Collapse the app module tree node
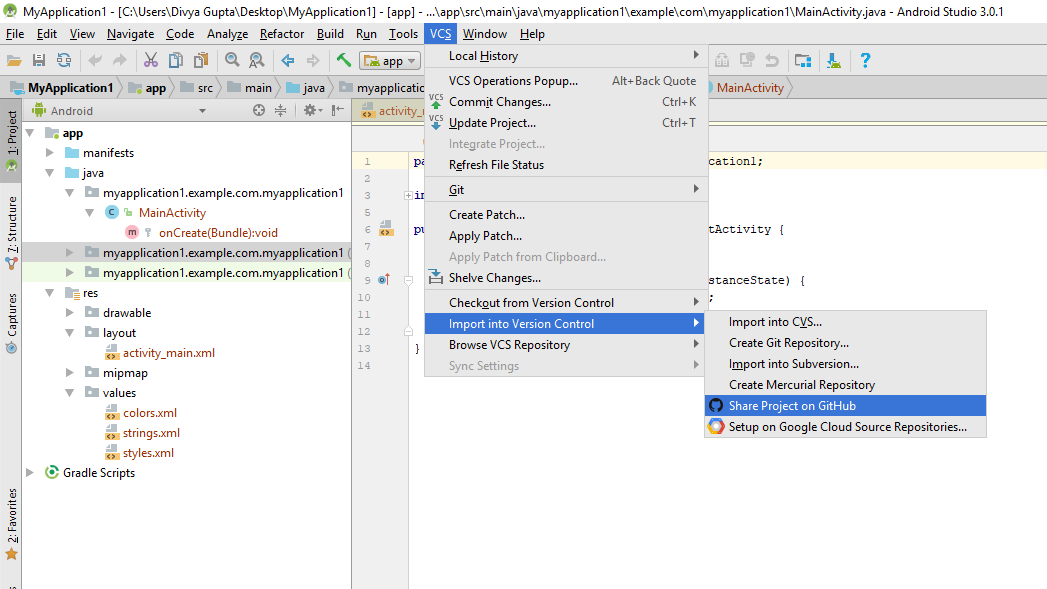The image size is (1047, 589). tap(30, 133)
